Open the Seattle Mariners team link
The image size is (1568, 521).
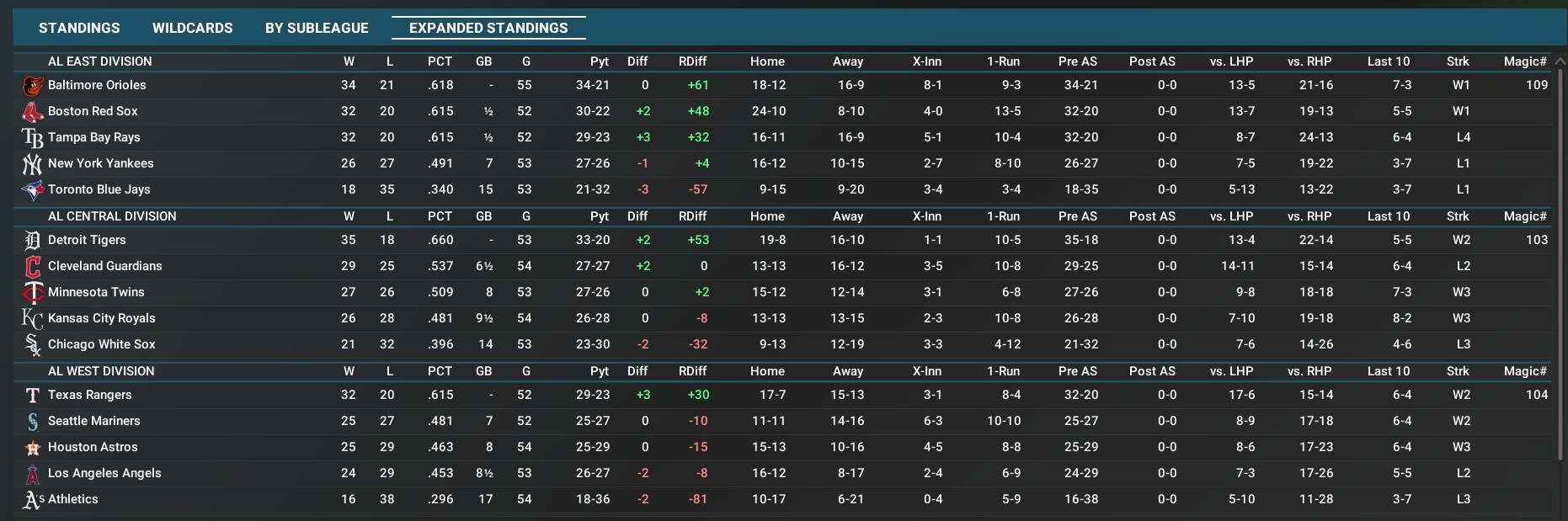[93, 421]
